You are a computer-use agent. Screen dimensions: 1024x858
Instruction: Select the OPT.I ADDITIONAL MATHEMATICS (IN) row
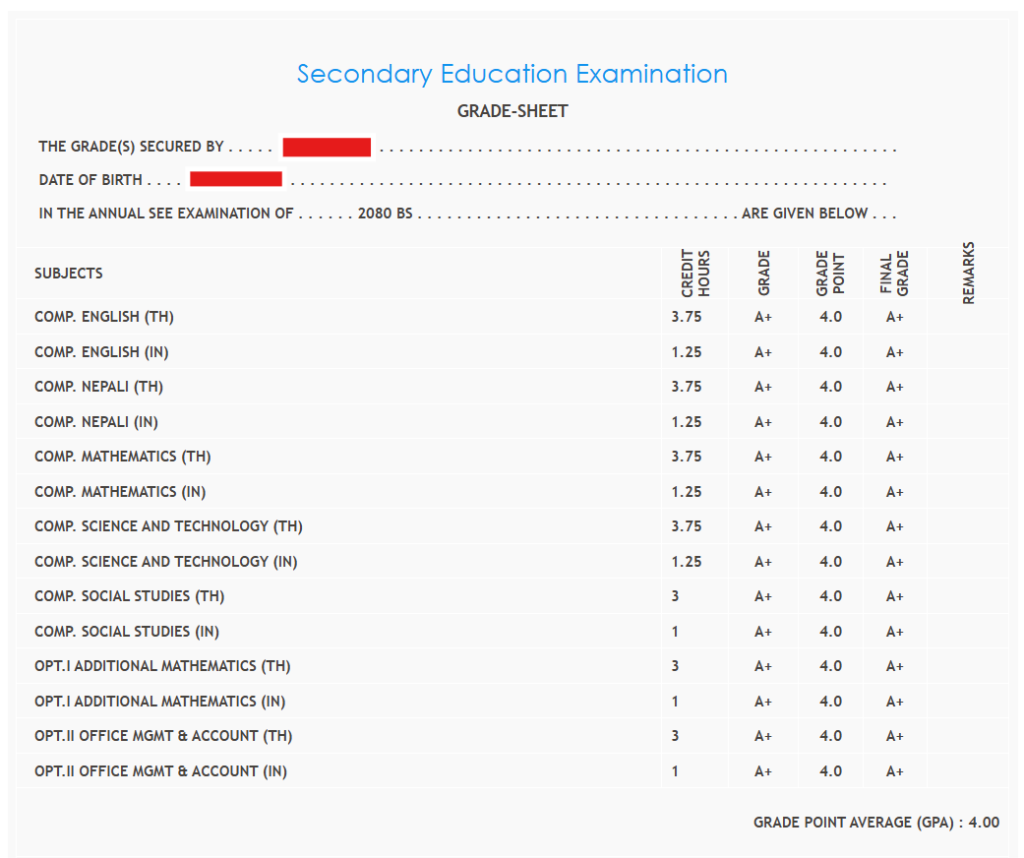tap(160, 701)
